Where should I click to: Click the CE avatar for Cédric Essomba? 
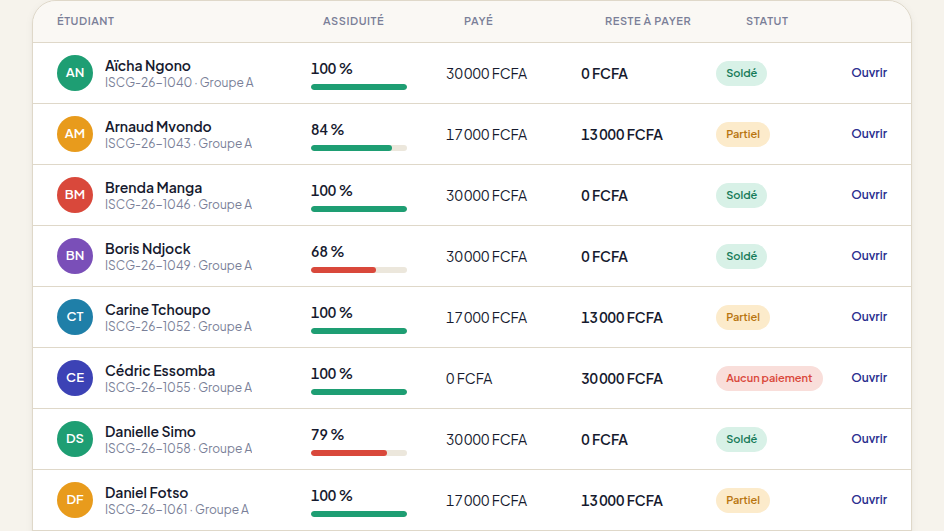point(75,377)
